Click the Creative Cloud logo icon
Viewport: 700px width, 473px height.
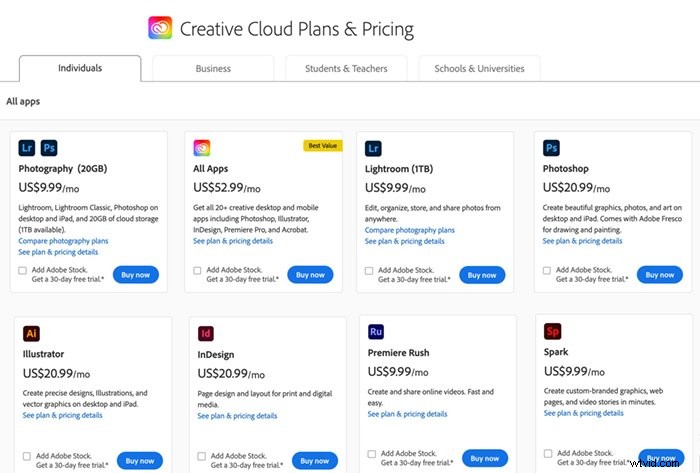click(x=160, y=27)
